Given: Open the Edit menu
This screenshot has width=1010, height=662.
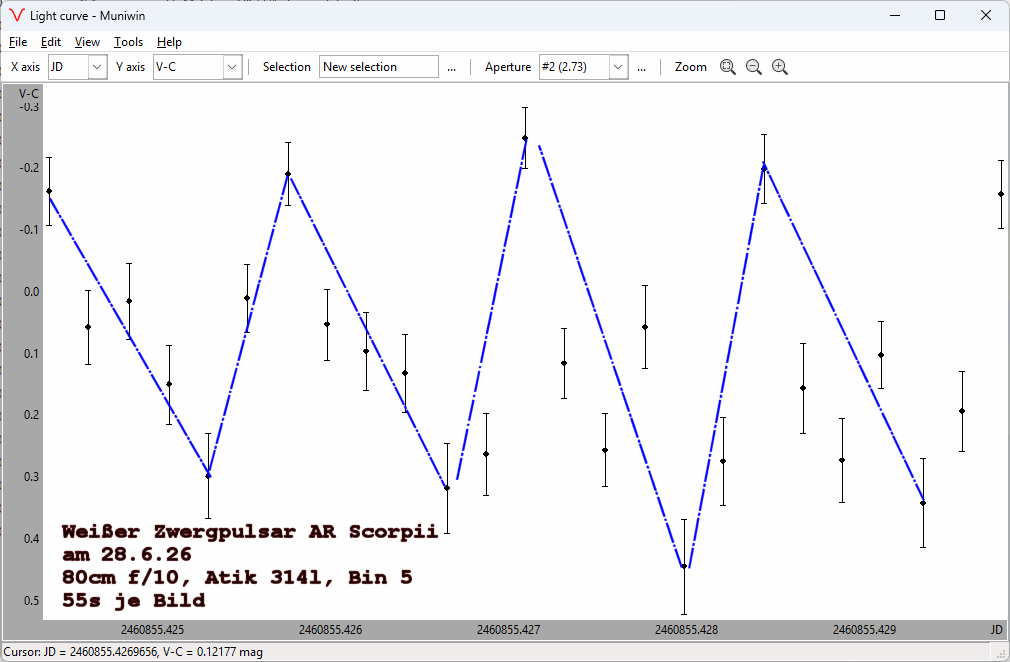Looking at the screenshot, I should pos(51,42).
